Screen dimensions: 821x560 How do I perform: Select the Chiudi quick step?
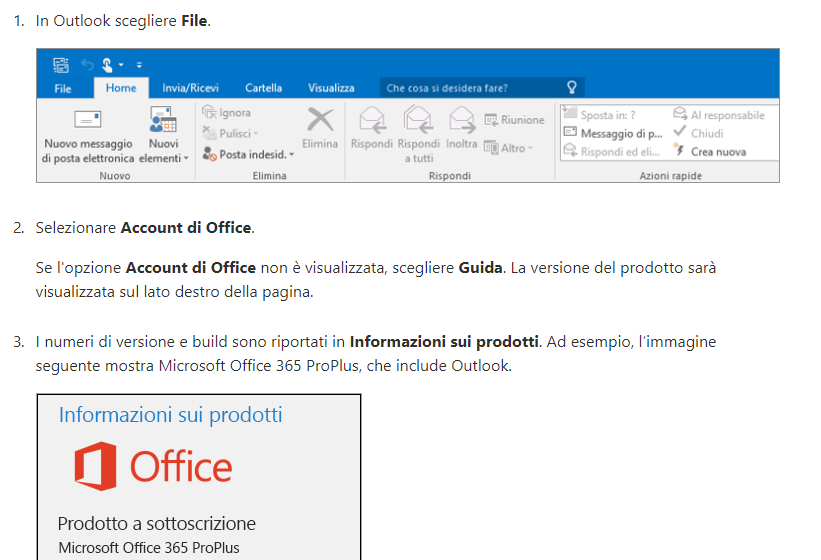click(698, 133)
